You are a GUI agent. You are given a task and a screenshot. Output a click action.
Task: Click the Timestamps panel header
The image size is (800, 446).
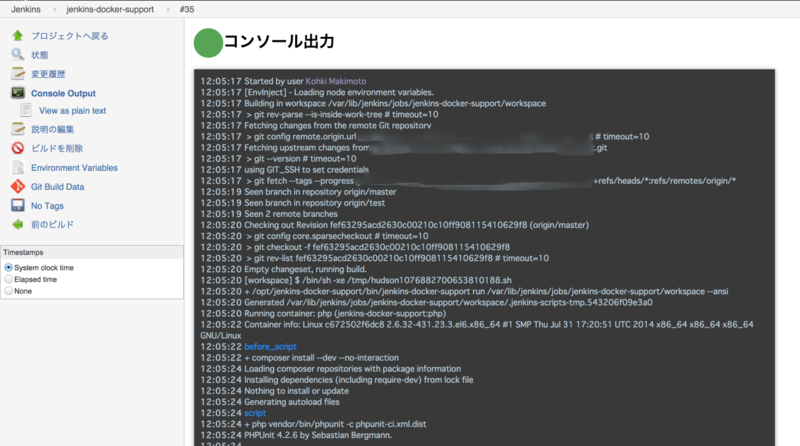tap(92, 252)
